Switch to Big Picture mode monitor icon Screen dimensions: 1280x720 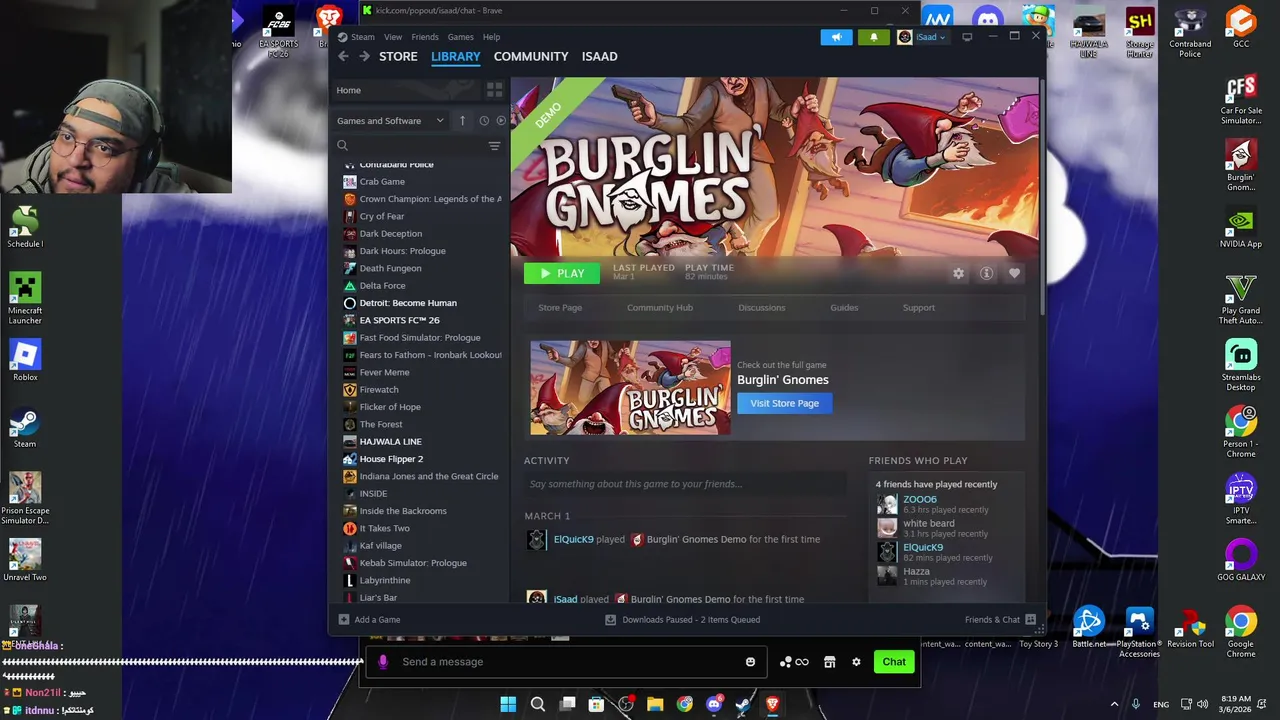(x=967, y=37)
